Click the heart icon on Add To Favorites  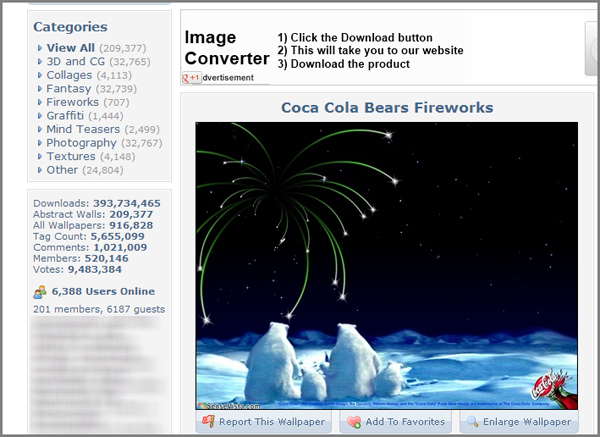pos(354,422)
